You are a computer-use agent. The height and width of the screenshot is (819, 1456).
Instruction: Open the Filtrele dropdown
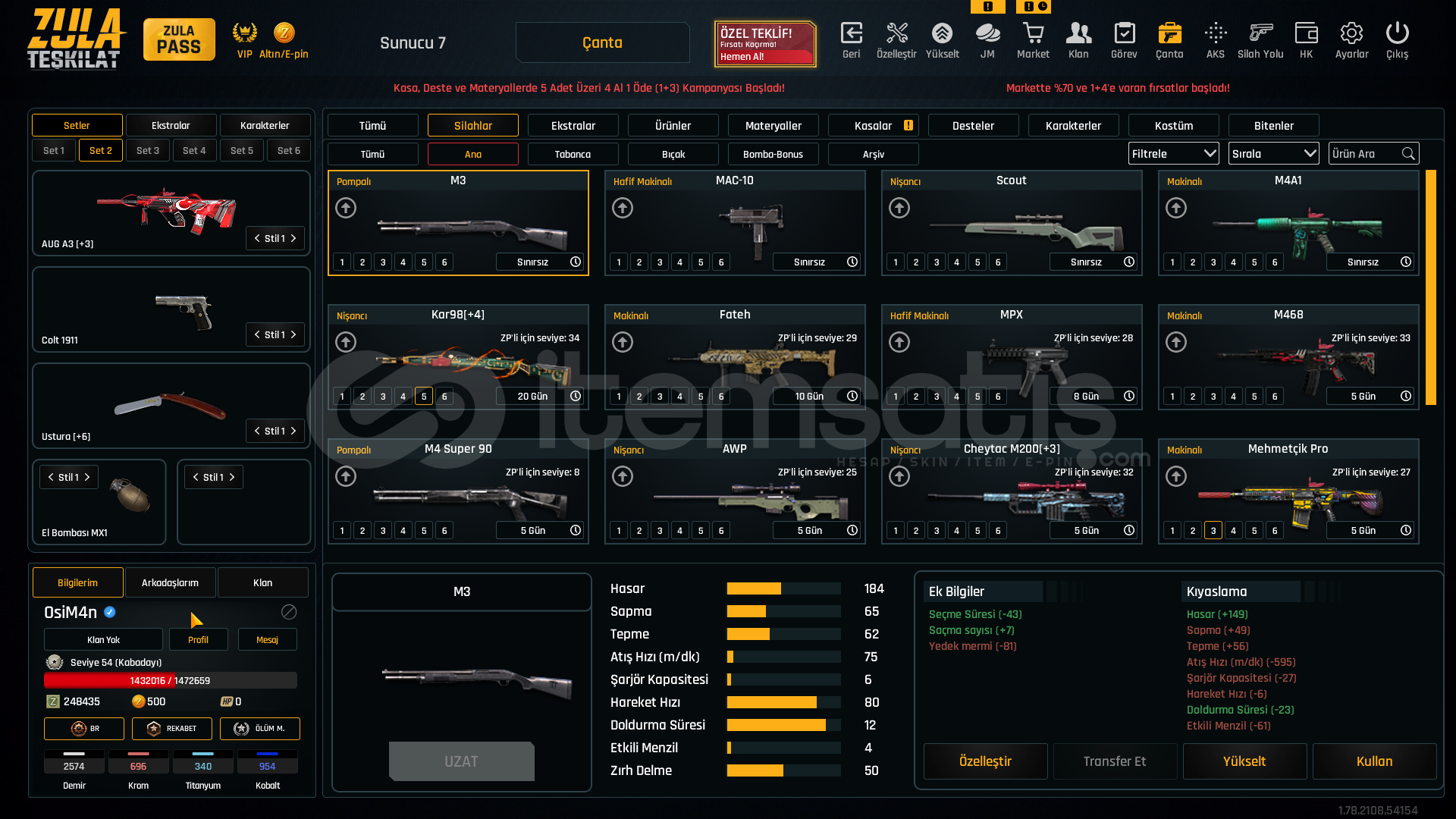tap(1174, 154)
